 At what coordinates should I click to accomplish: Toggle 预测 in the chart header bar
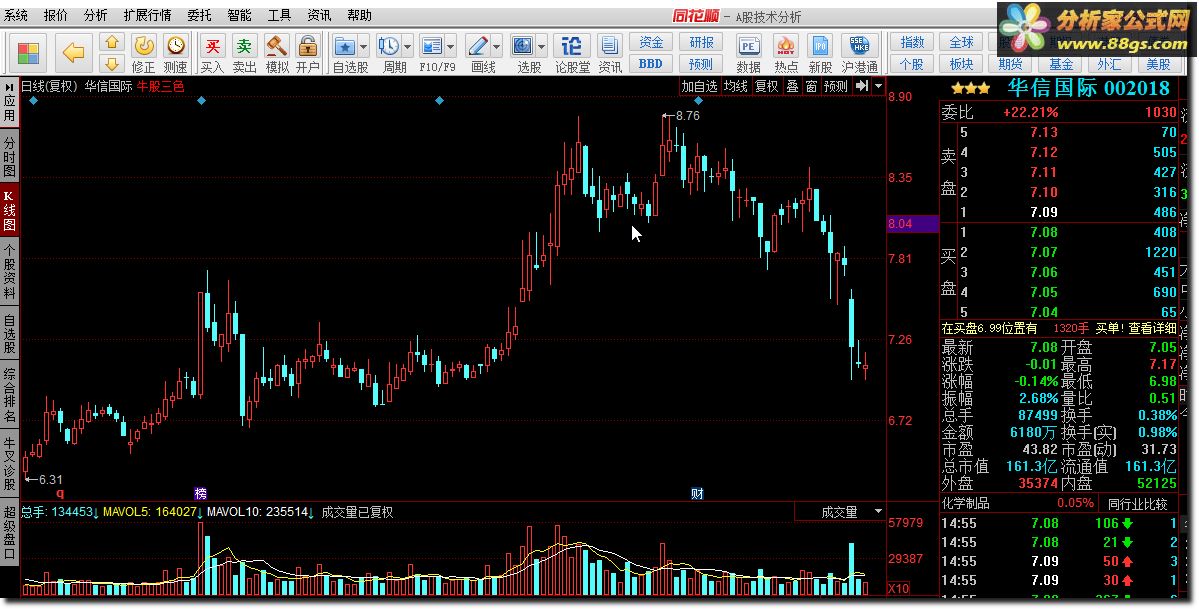click(836, 86)
